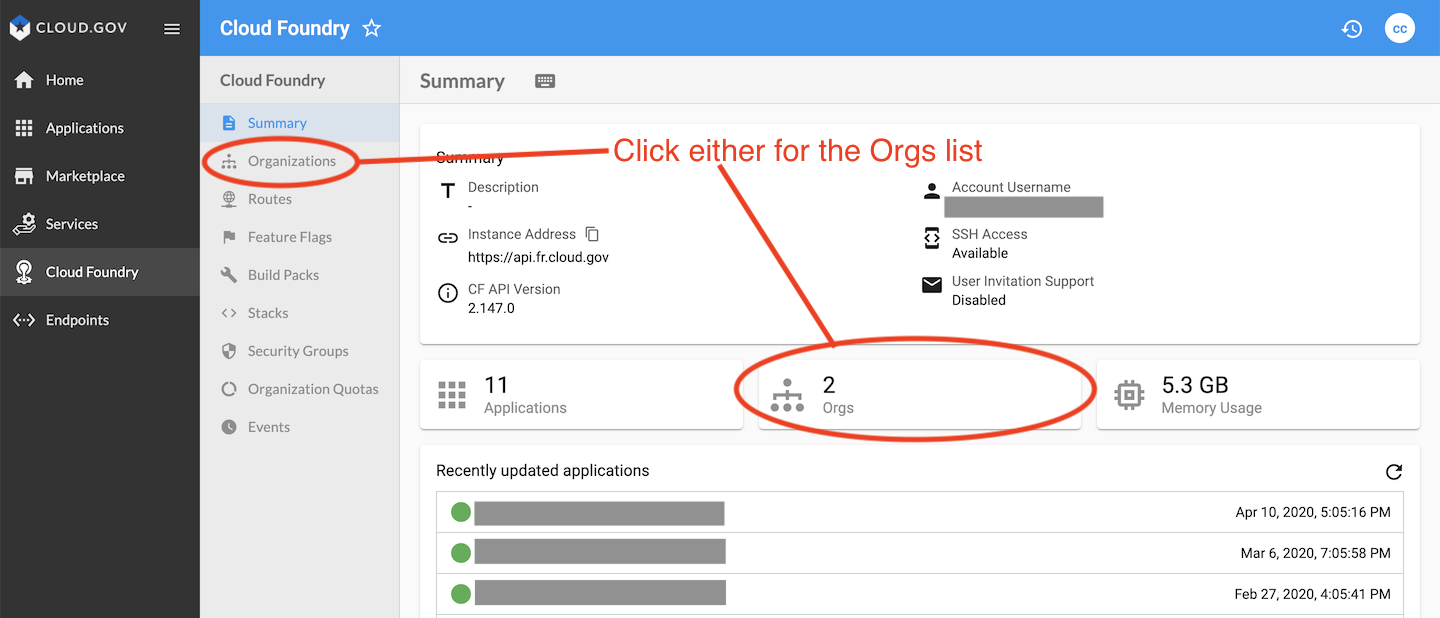This screenshot has width=1440, height=618.
Task: Open the 11 Applications summary card
Action: point(581,395)
